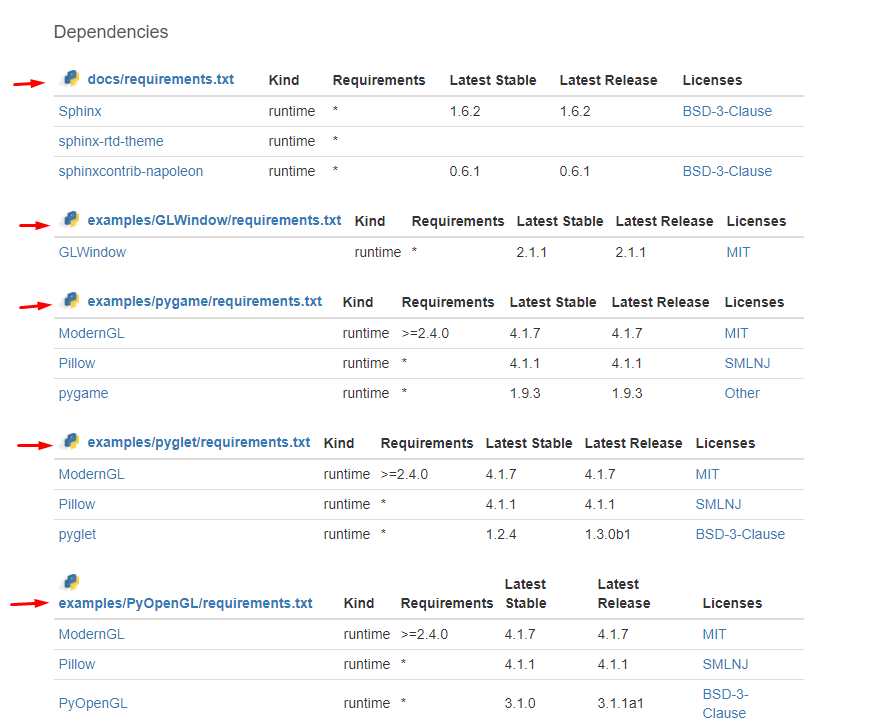Open the sphinxcontrib-napoleon package link

tap(131, 171)
